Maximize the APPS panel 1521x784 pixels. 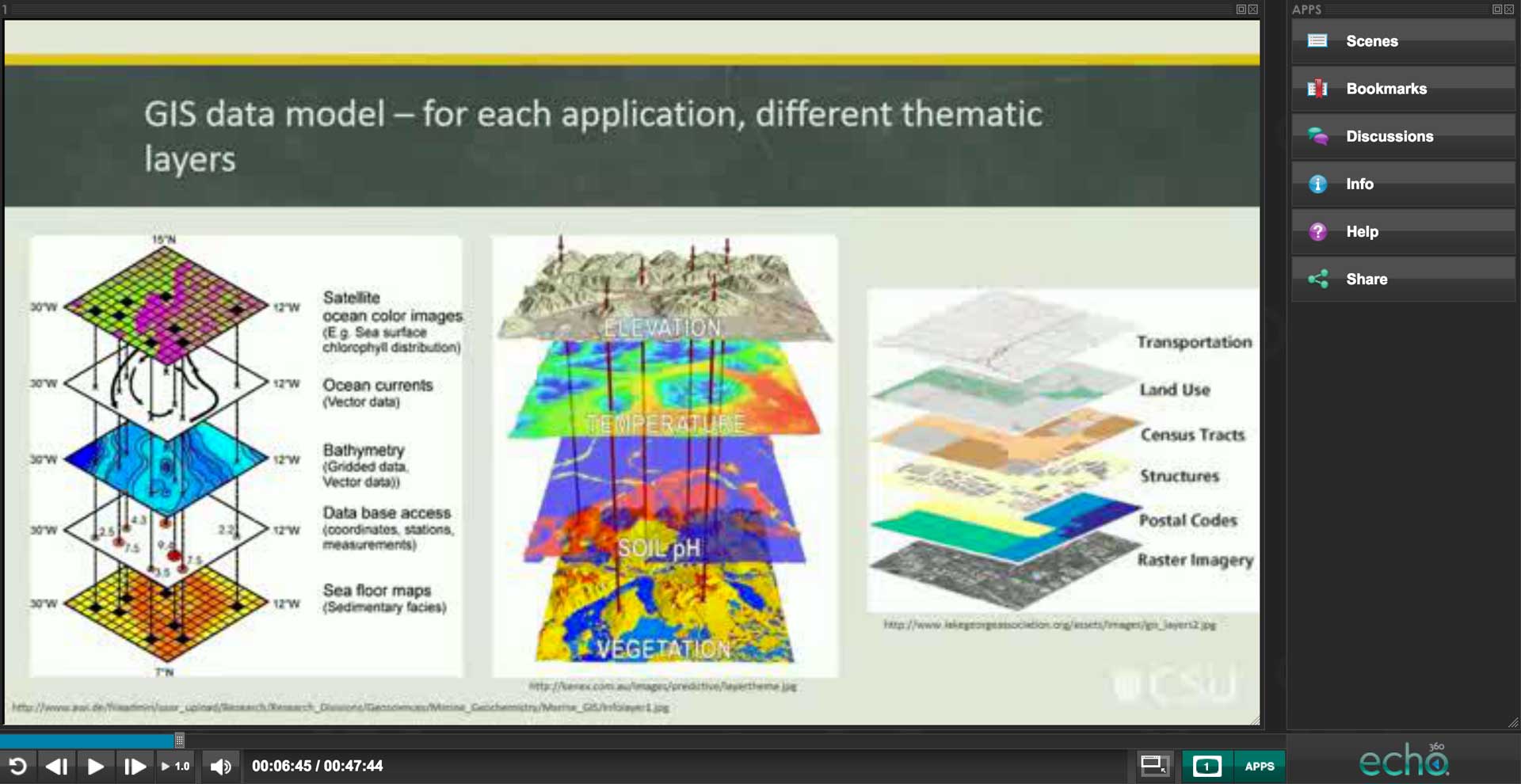pos(1496,10)
